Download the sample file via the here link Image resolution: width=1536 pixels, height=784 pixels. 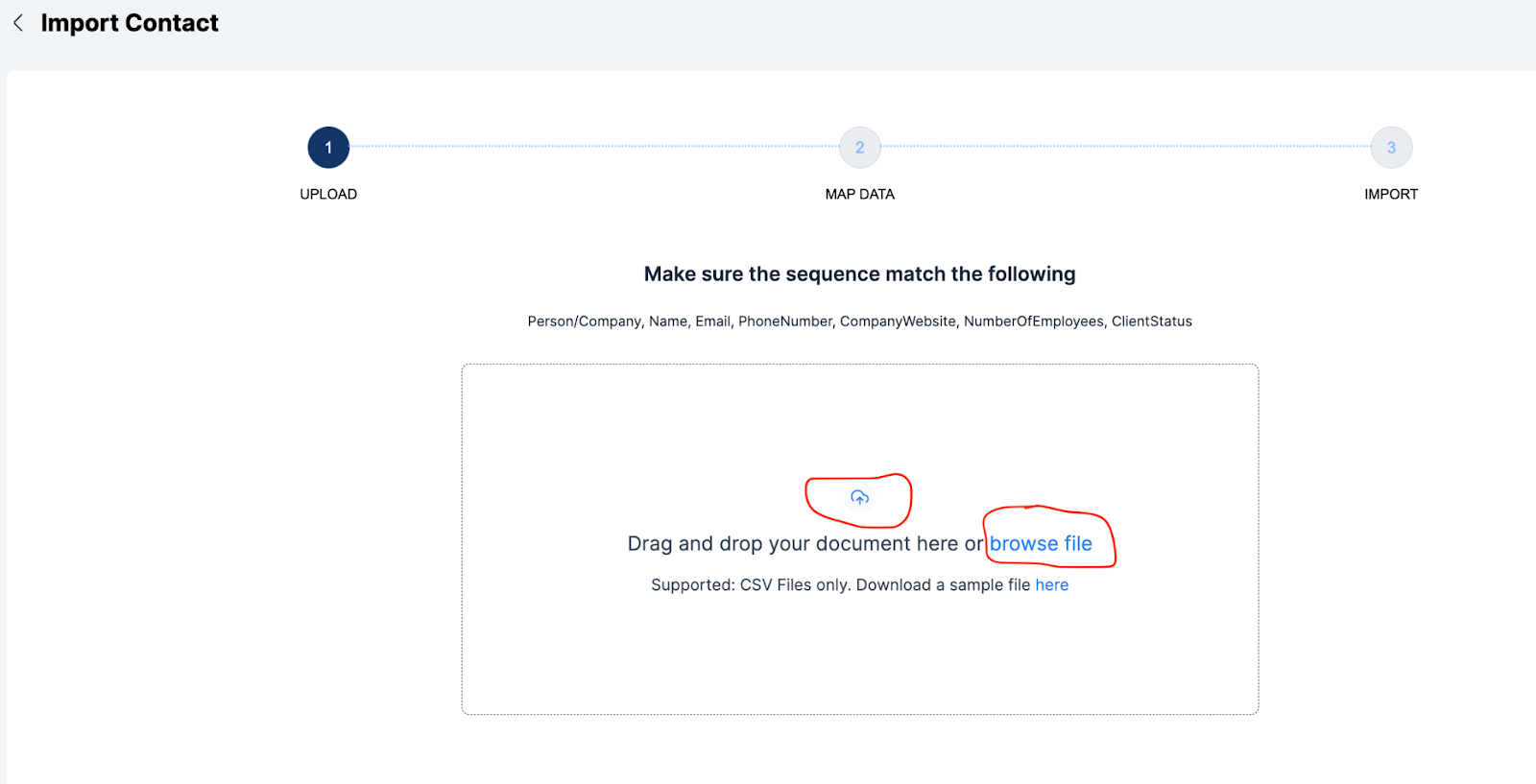click(1051, 585)
